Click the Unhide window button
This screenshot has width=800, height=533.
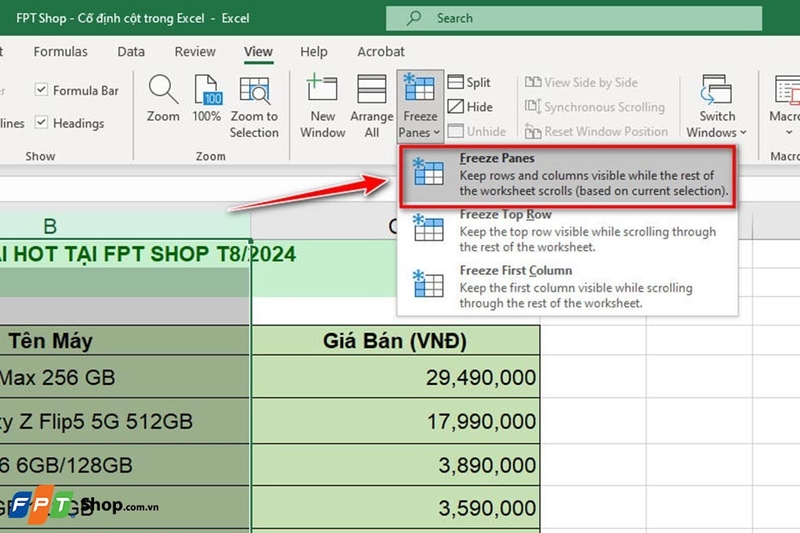[477, 131]
